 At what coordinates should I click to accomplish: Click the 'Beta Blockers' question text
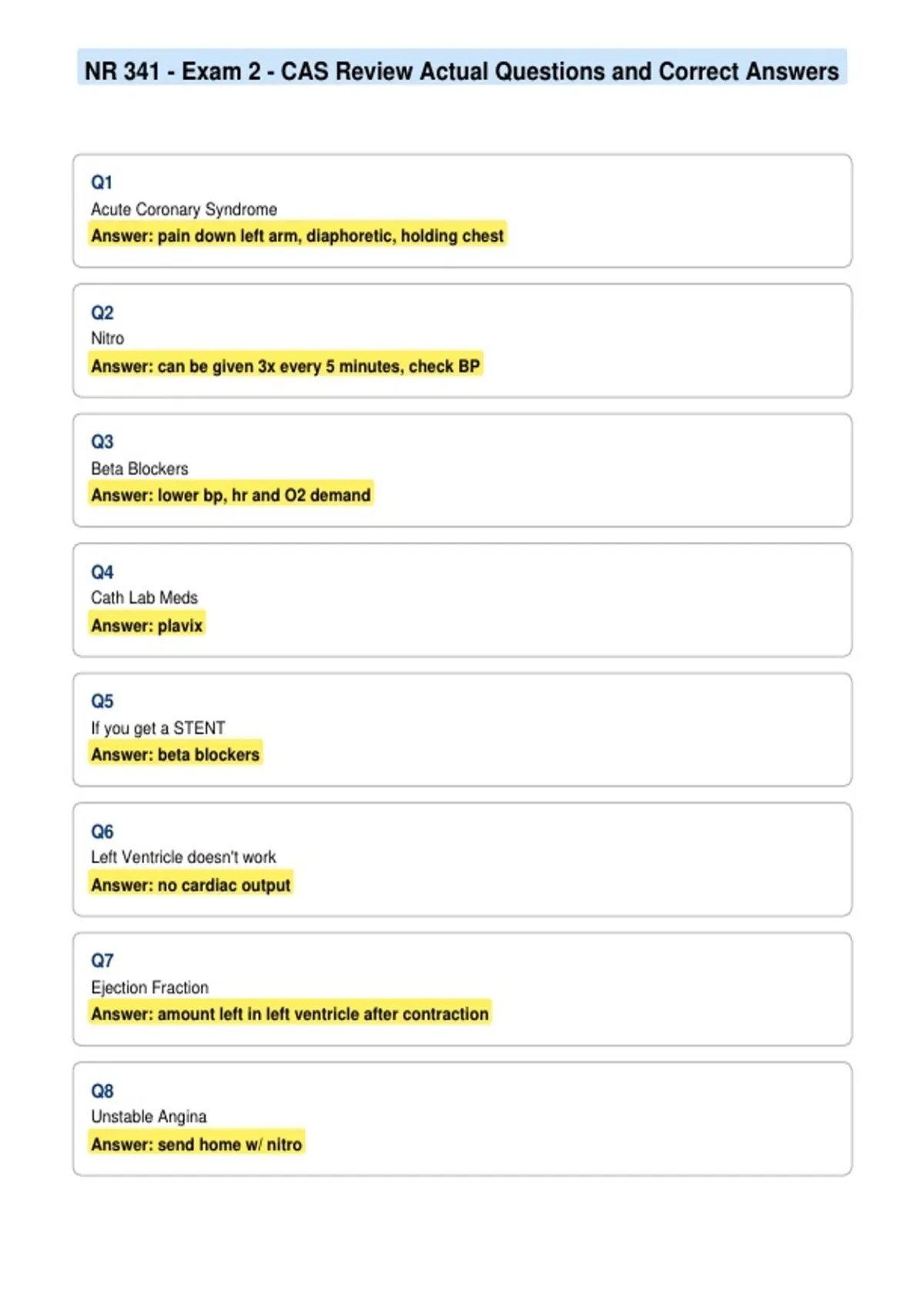coord(139,469)
